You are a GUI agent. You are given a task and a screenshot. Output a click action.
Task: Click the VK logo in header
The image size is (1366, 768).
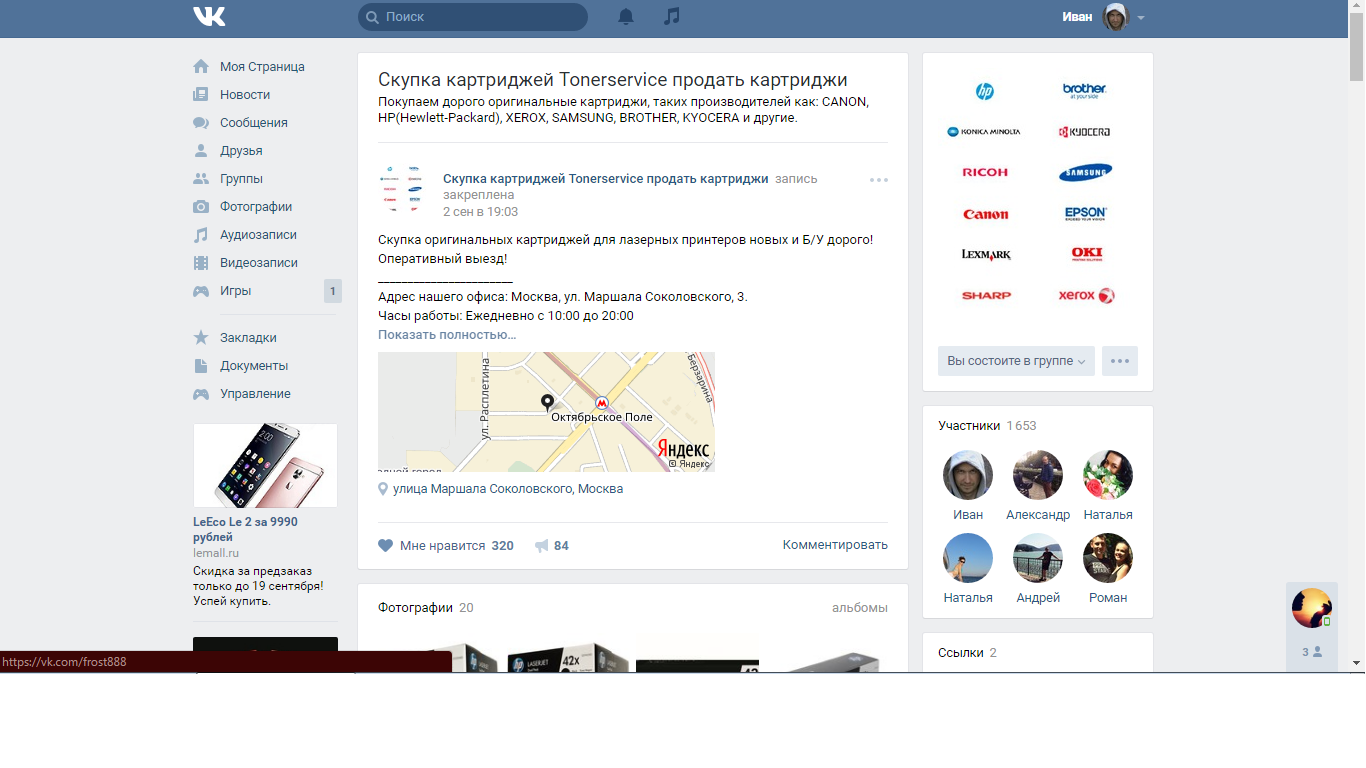point(209,16)
